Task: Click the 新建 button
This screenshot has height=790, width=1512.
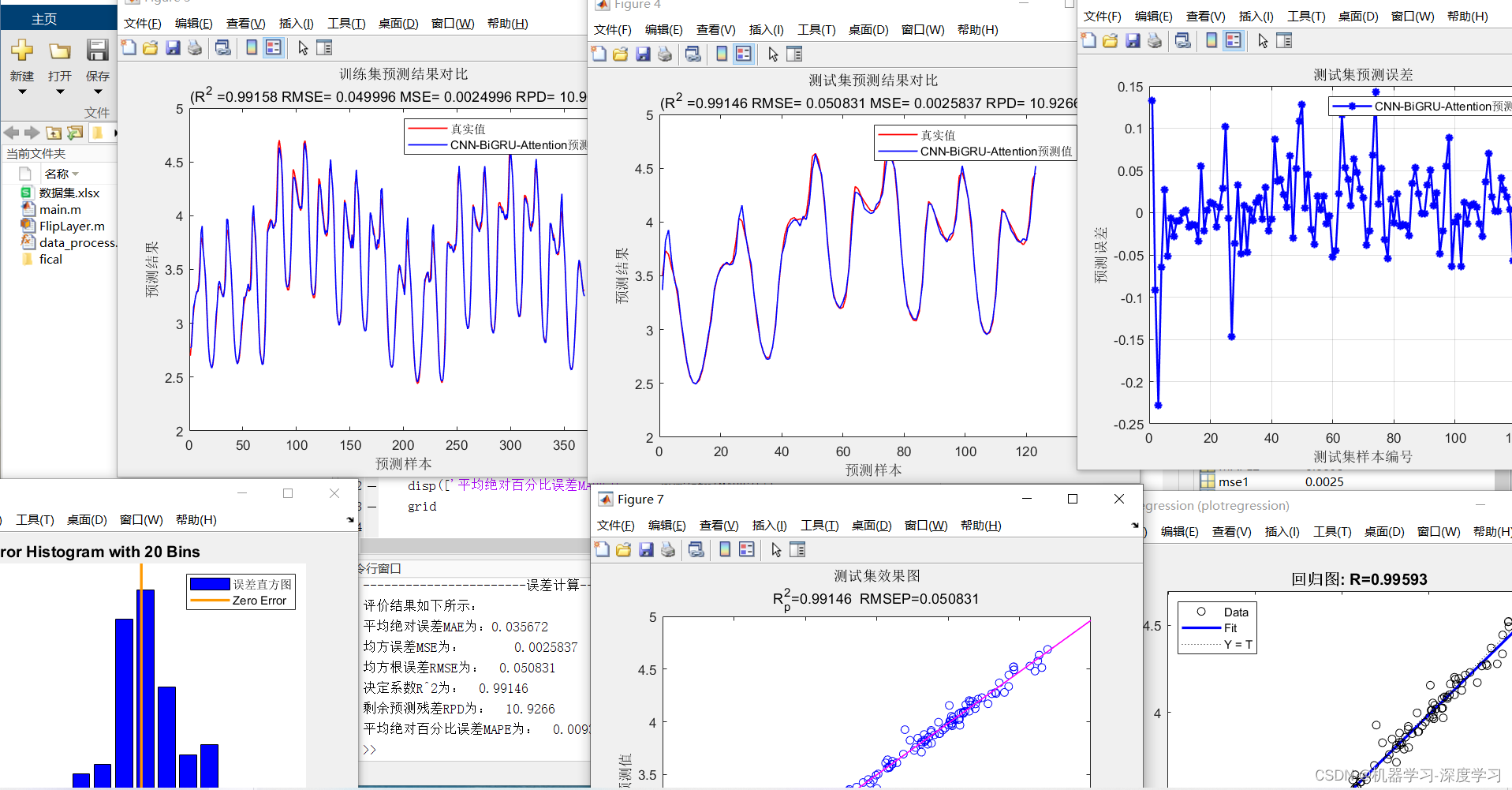Action: point(22,60)
